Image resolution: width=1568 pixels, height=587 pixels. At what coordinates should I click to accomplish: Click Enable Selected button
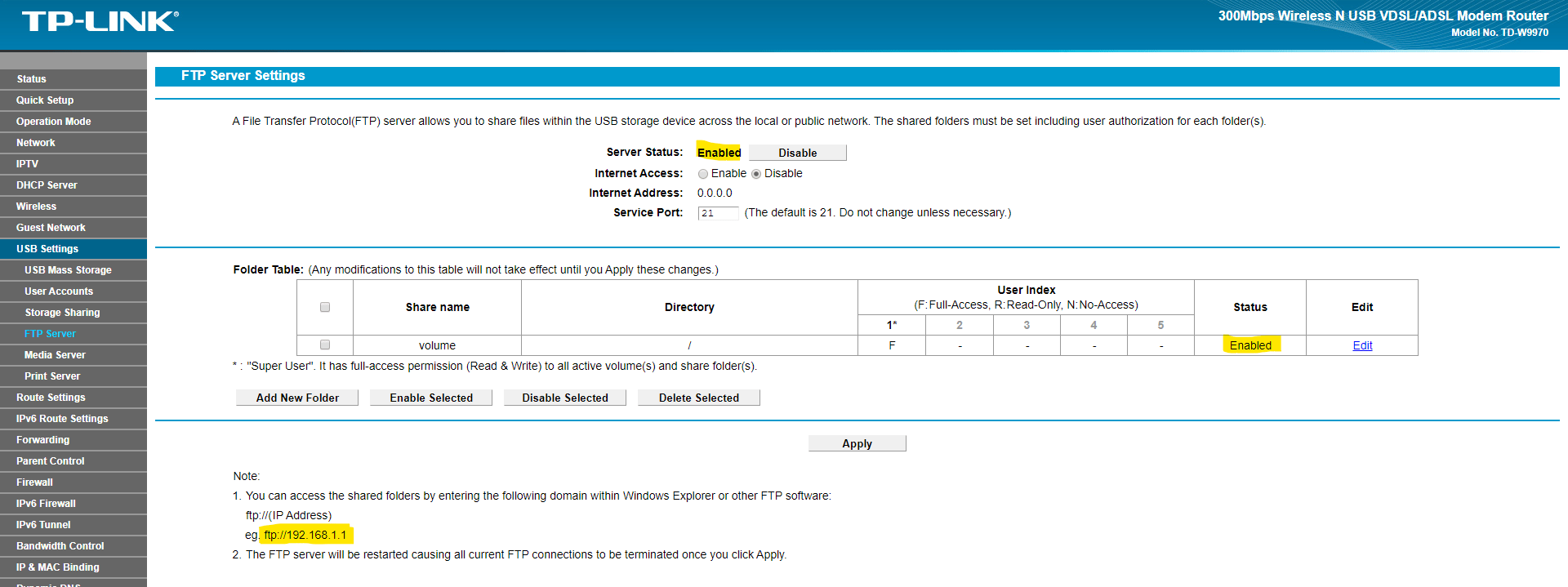[x=431, y=398]
